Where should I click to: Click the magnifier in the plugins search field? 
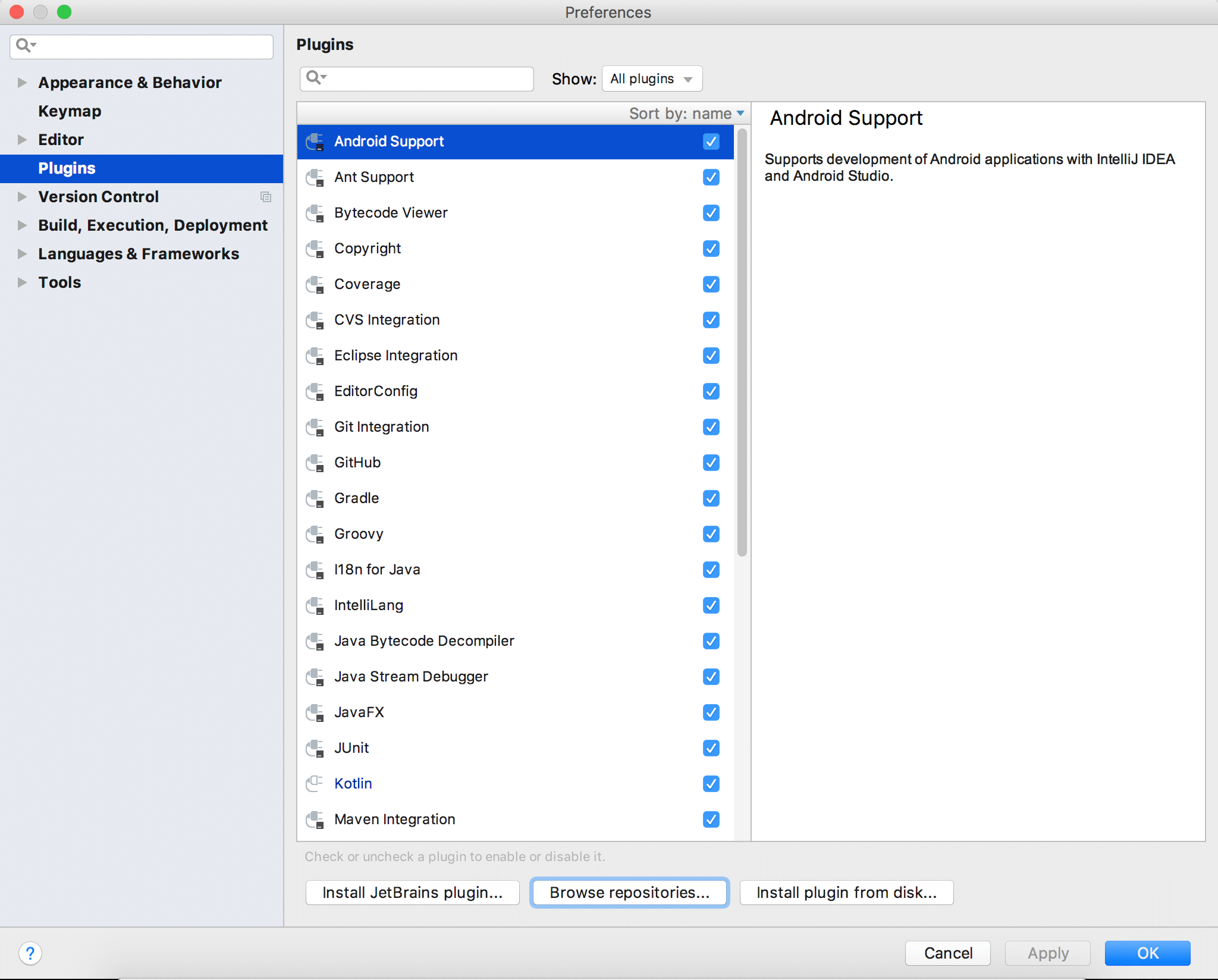click(x=317, y=78)
